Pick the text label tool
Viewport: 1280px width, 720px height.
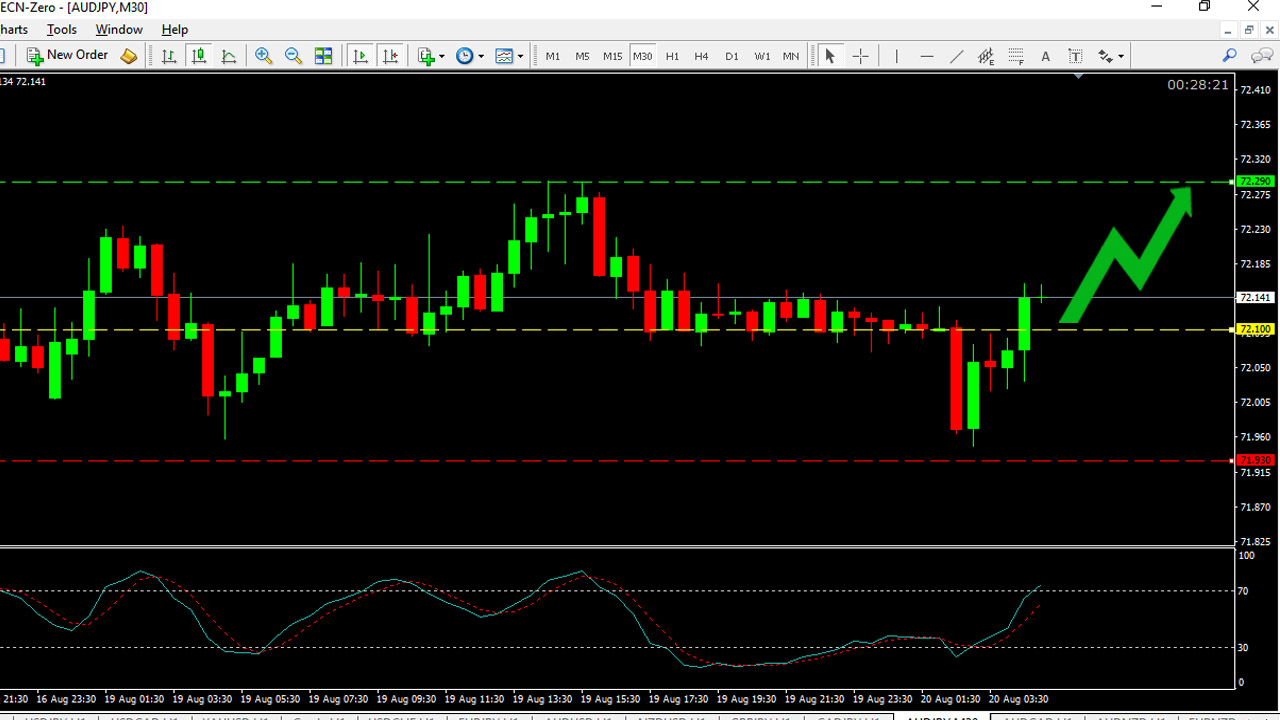pos(1076,56)
